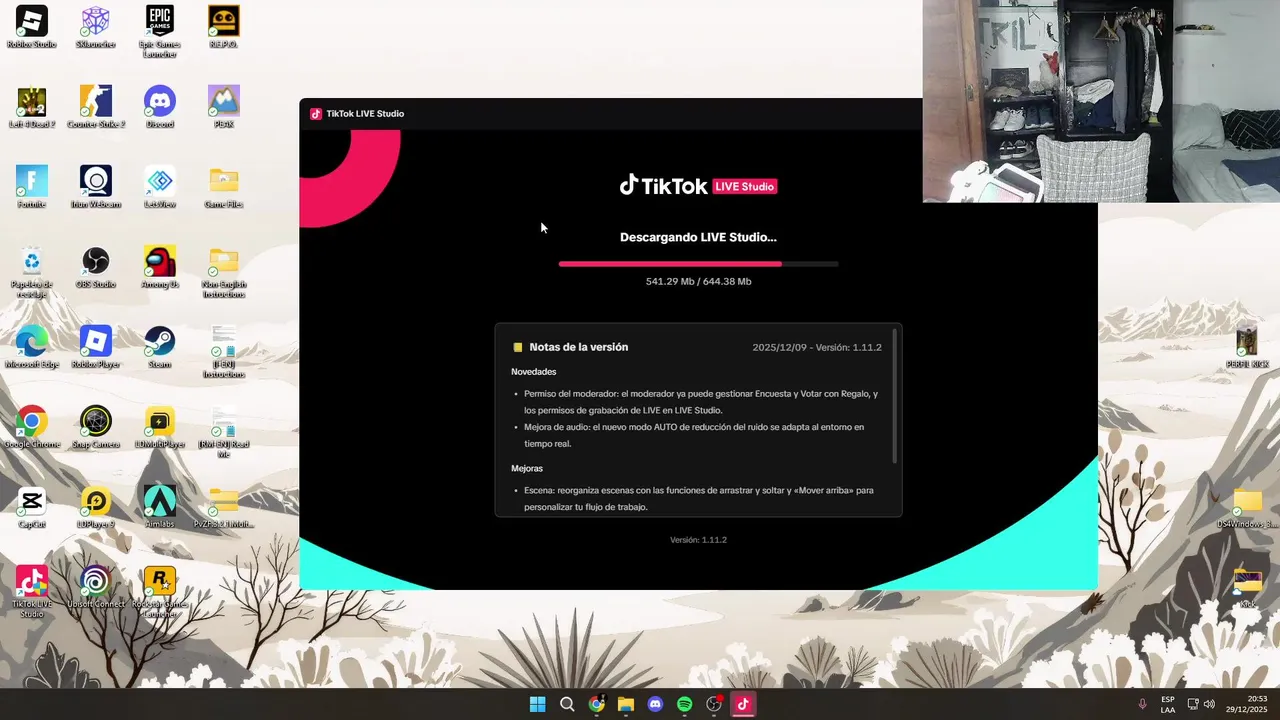The width and height of the screenshot is (1280, 720).
Task: Click the download progress bar
Action: (x=698, y=264)
